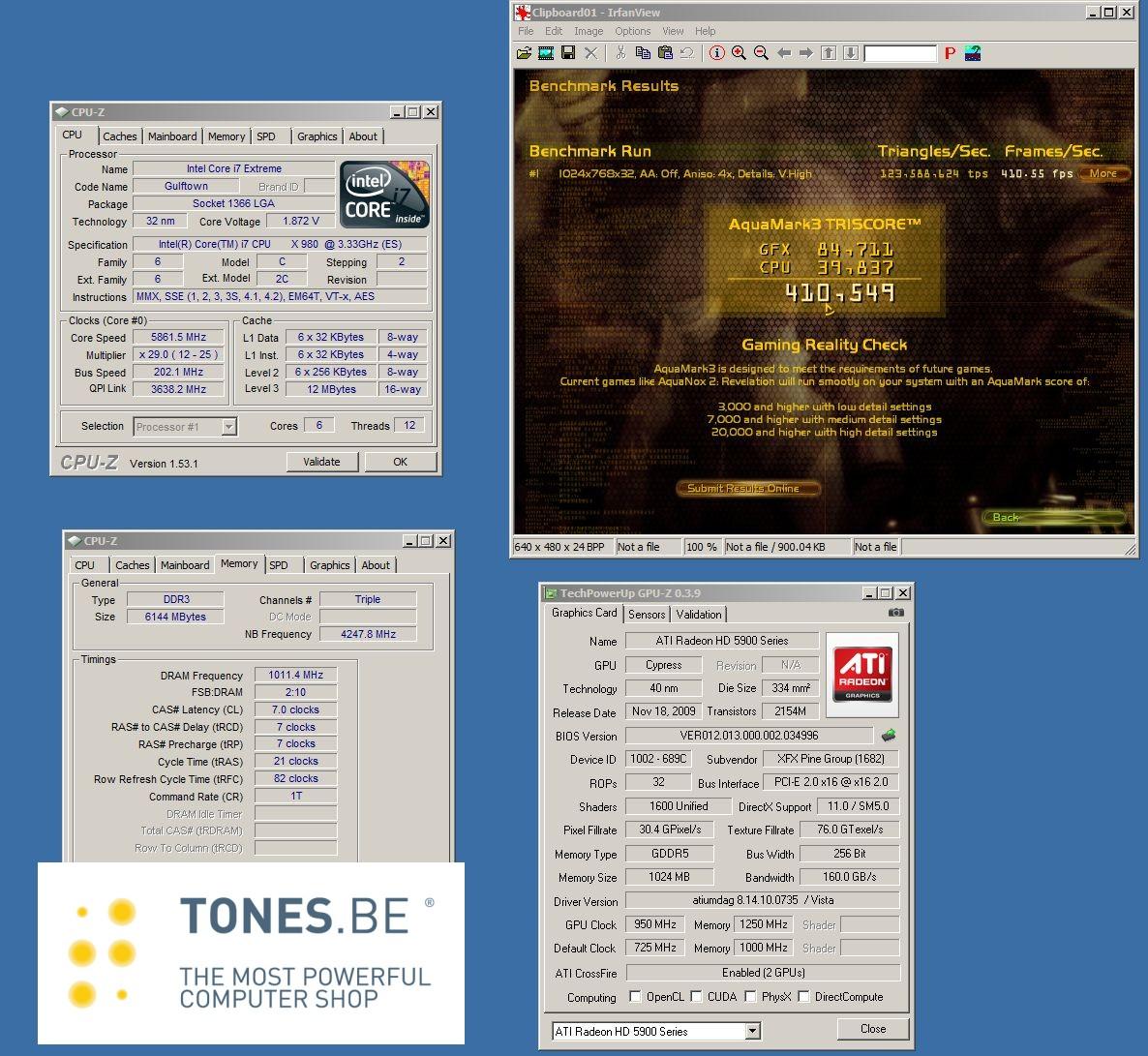
Task: Toggle the CUDA checkbox
Action: coord(696,997)
